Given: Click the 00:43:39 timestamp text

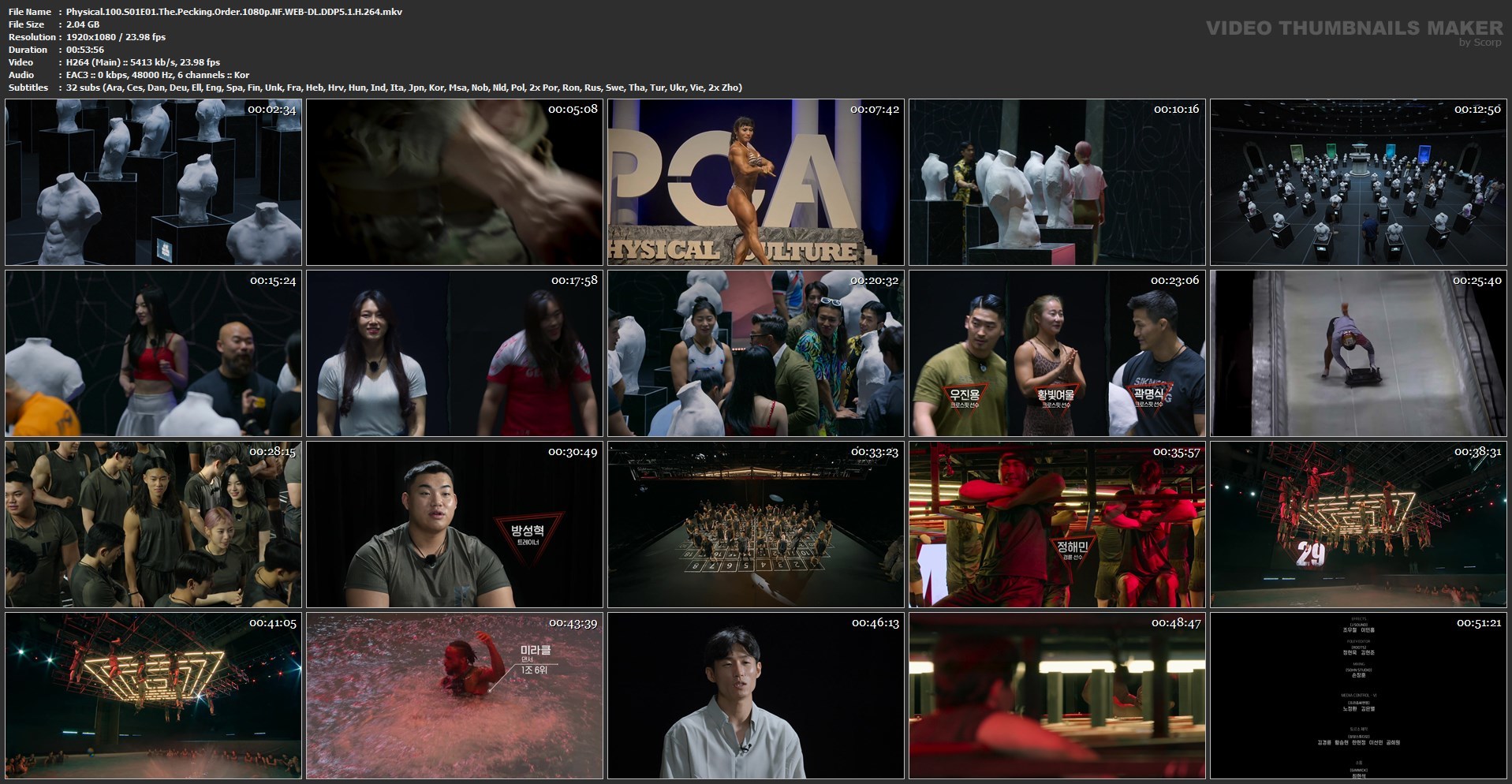Looking at the screenshot, I should [573, 623].
